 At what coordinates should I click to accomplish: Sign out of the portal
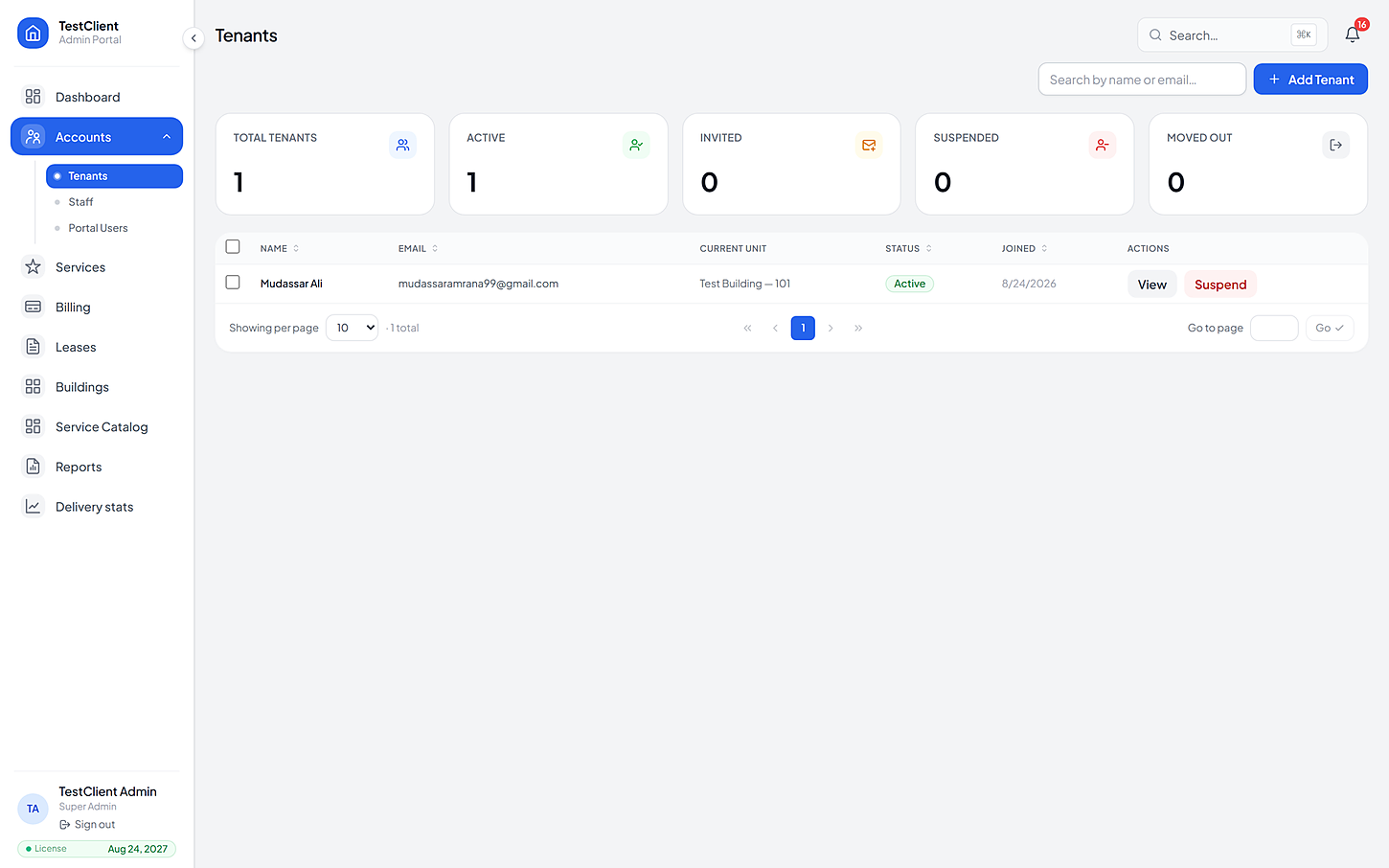pyautogui.click(x=87, y=825)
